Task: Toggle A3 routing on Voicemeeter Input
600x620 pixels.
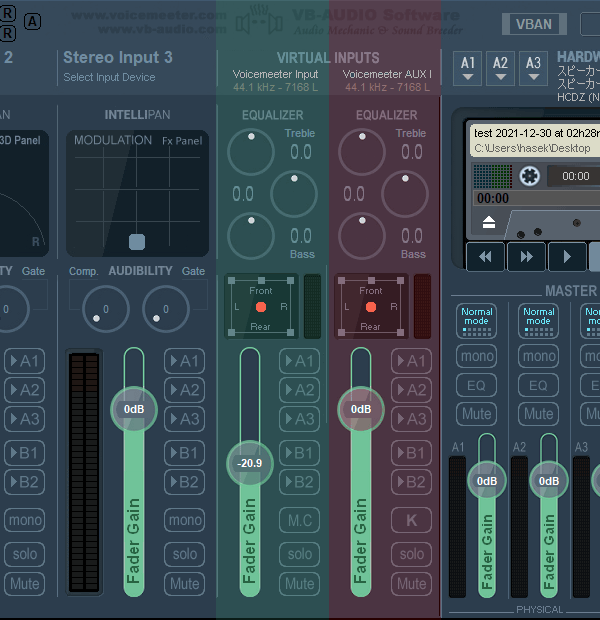Action: 299,419
